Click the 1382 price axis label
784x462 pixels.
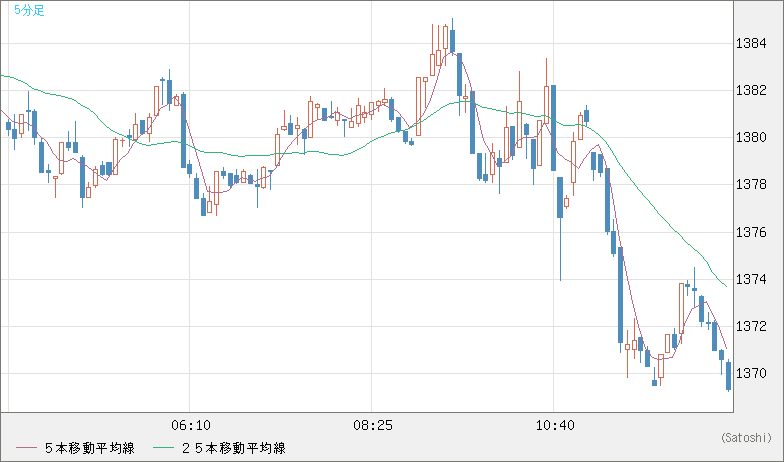click(751, 90)
